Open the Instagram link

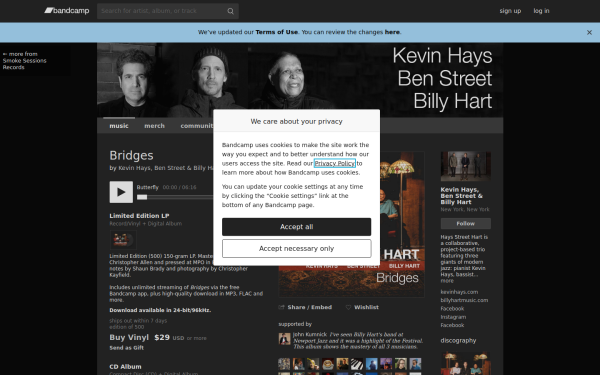tap(453, 317)
